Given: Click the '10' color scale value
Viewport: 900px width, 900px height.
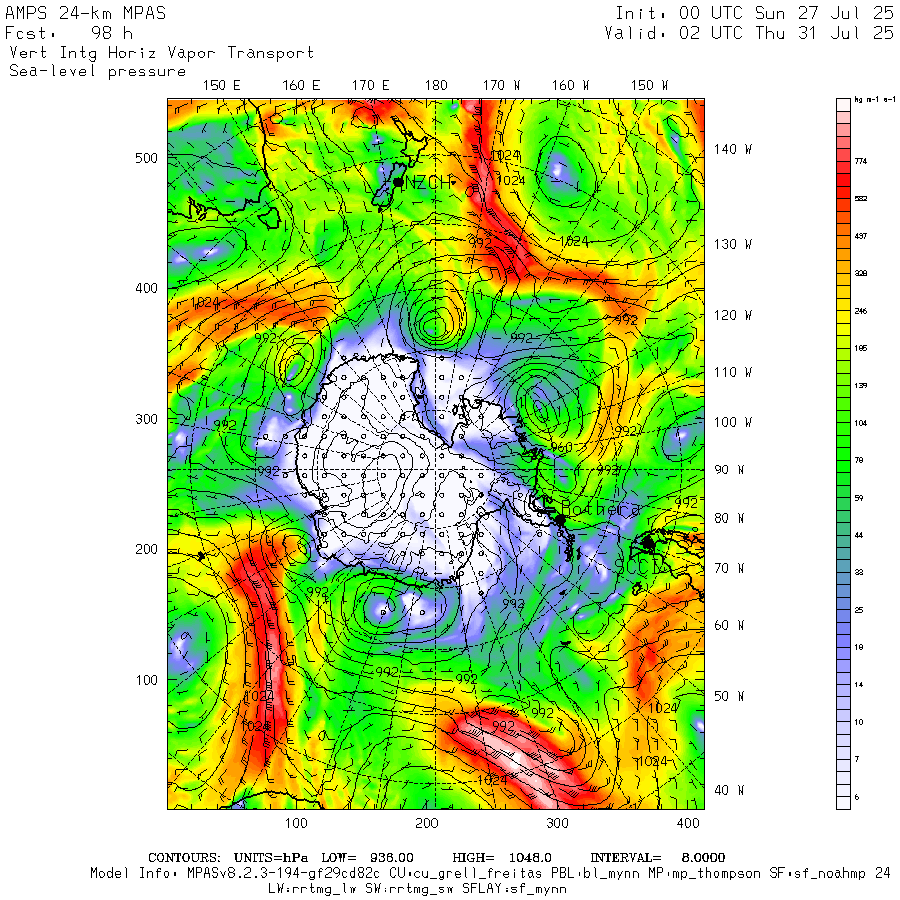Looking at the screenshot, I should tap(859, 722).
